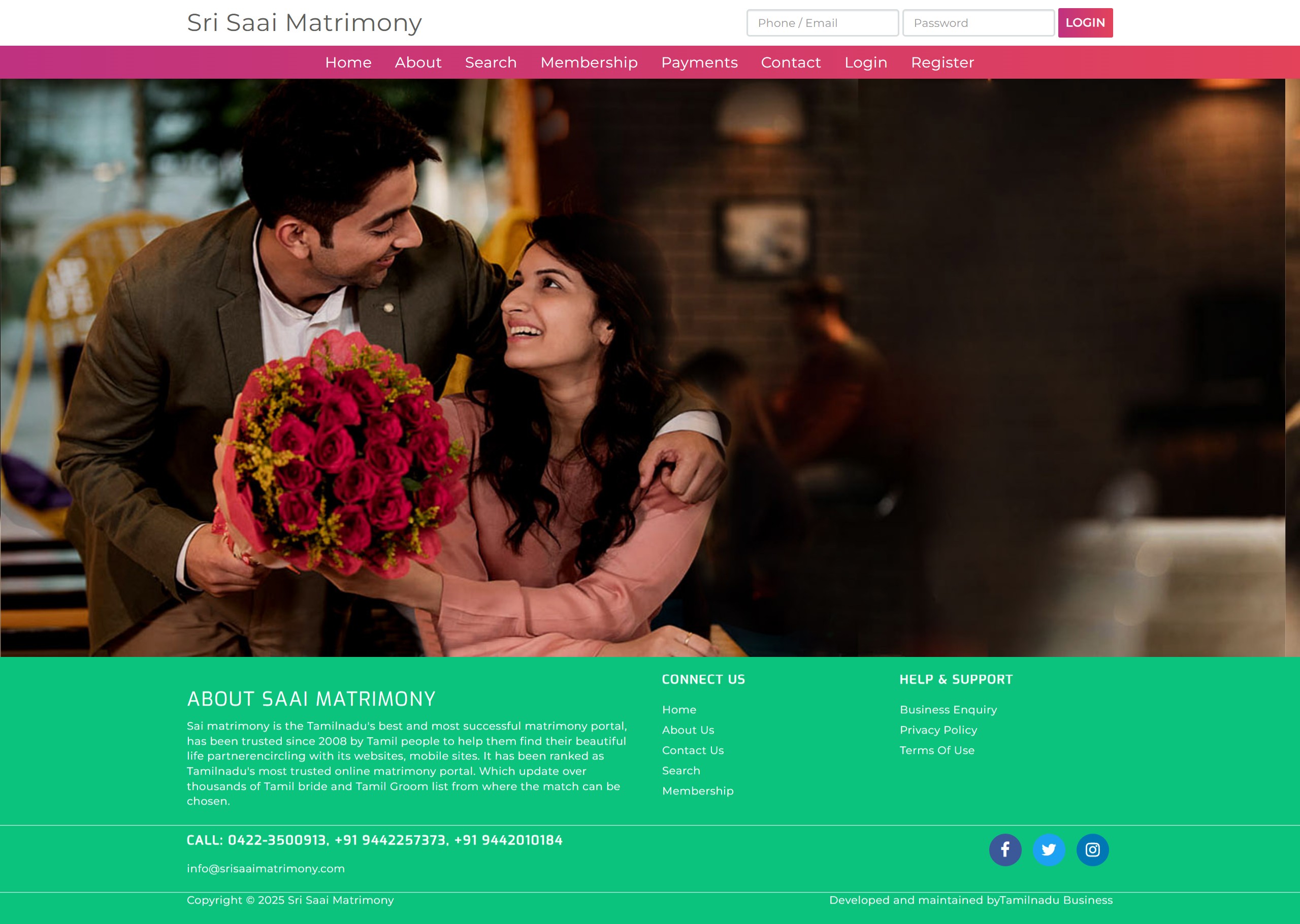
Task: Click the Contact nav menu item
Action: (x=791, y=62)
